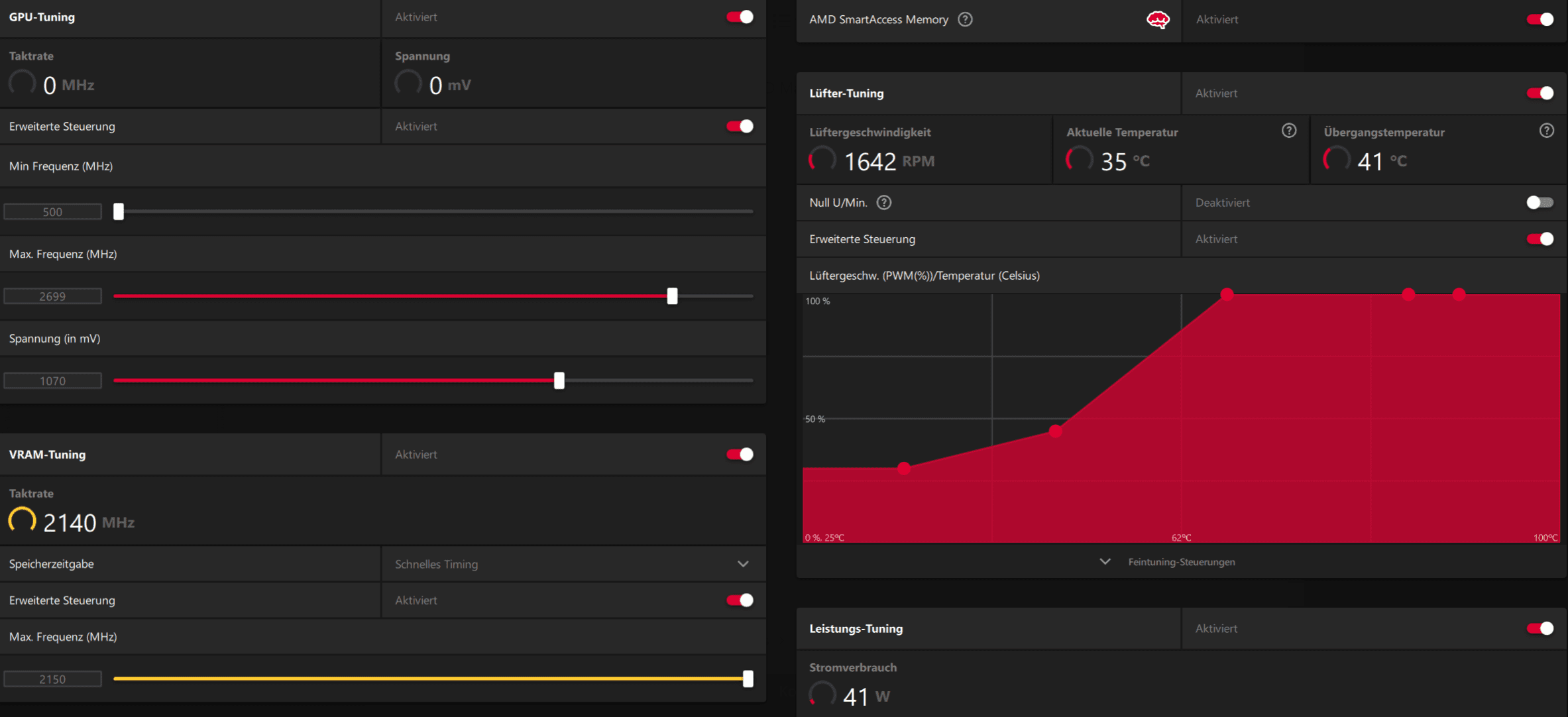The image size is (1568, 717).
Task: Click the Stromverbrauch gauge icon
Action: tap(822, 694)
